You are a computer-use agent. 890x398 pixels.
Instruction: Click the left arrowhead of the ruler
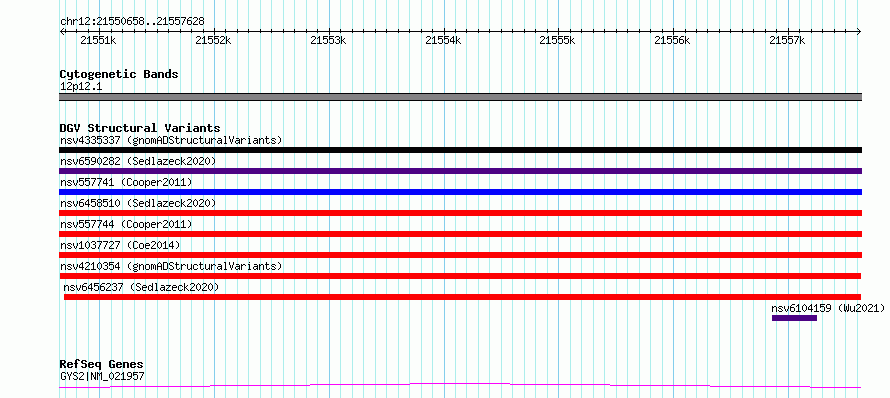62,31
